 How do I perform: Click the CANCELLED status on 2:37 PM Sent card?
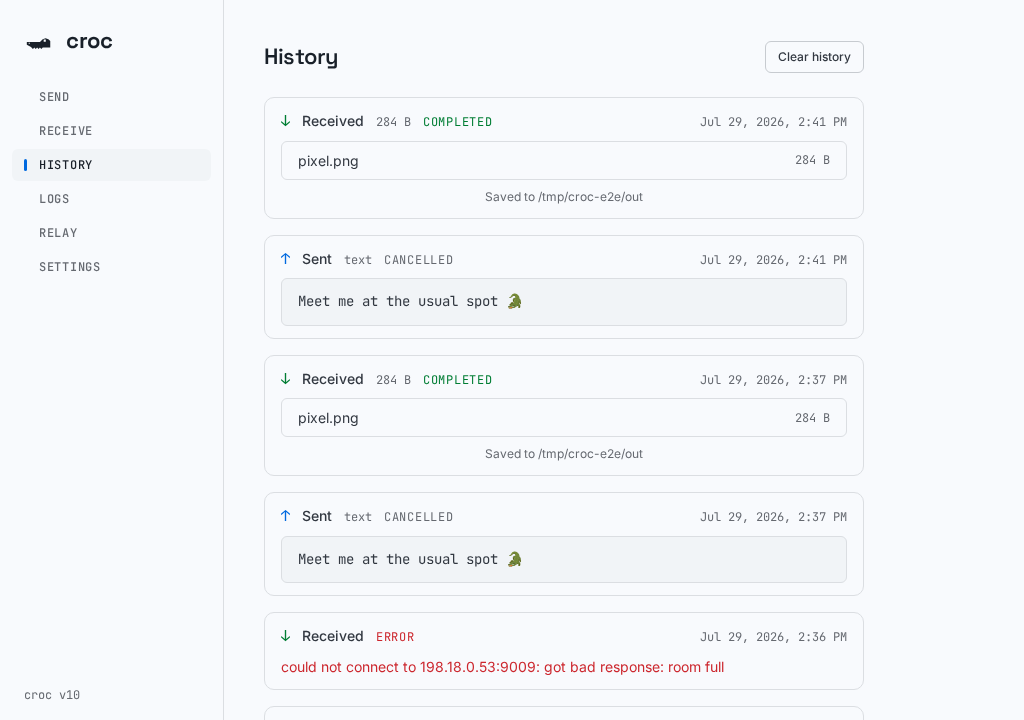coord(418,517)
